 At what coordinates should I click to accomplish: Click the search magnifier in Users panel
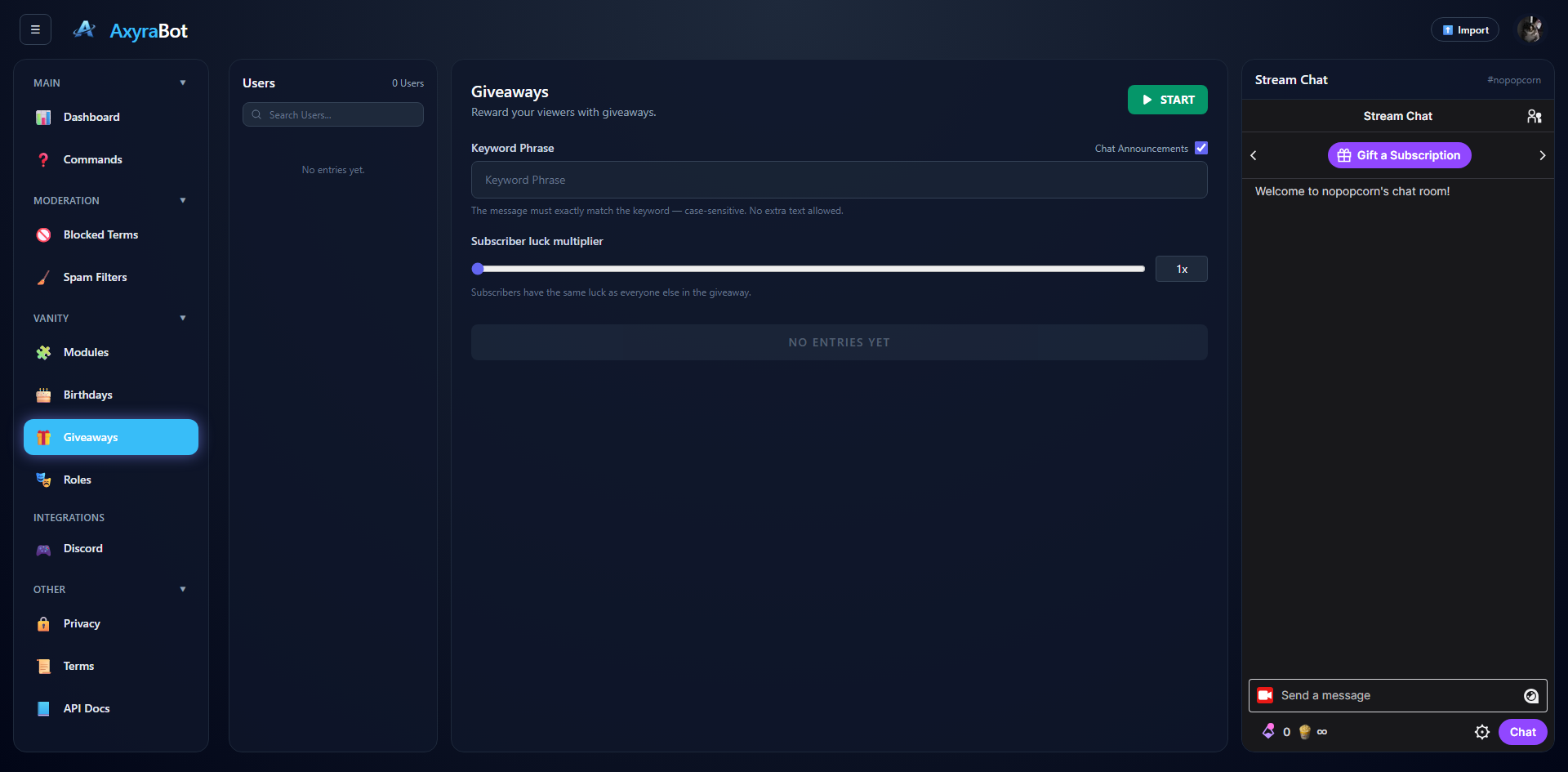coord(256,114)
